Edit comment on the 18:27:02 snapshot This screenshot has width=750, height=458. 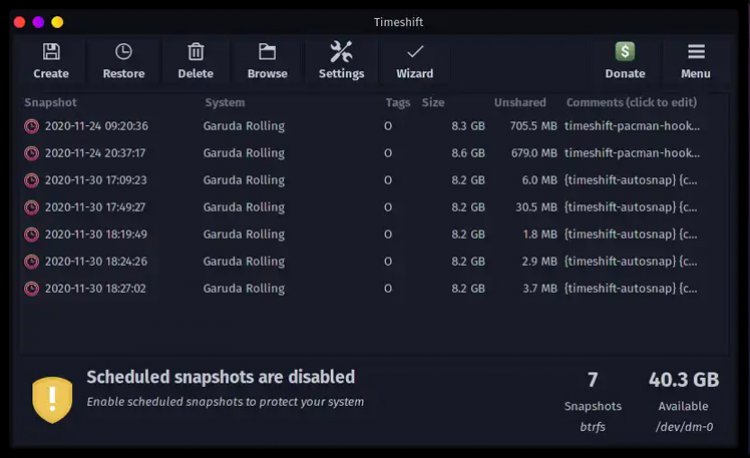(x=632, y=288)
